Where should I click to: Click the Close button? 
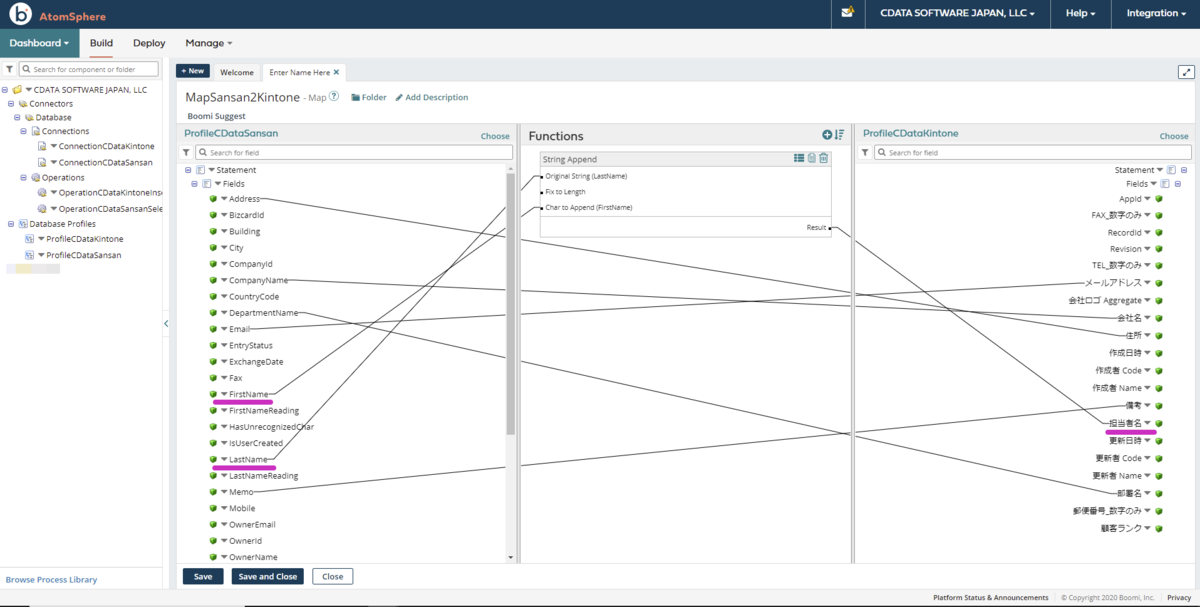(x=333, y=576)
